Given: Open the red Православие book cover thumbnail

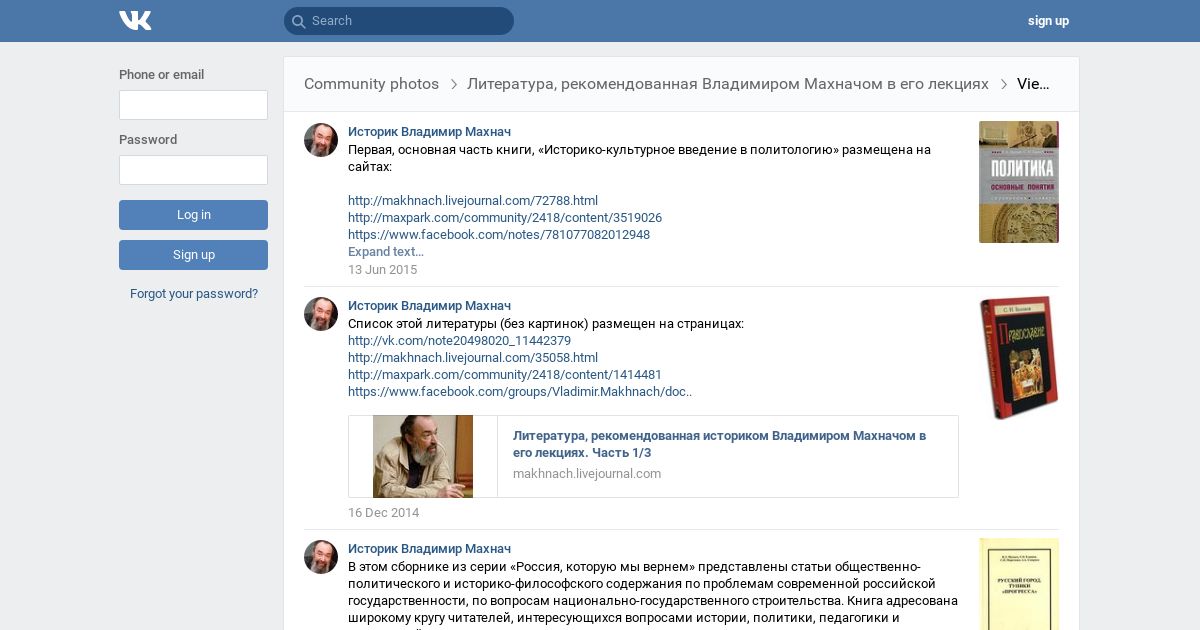Looking at the screenshot, I should point(1018,357).
